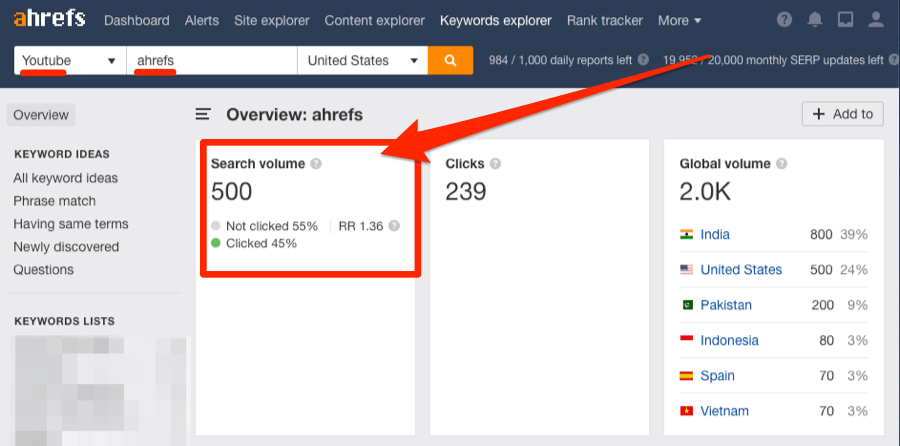The image size is (900, 446).
Task: Open Having same terms in sidebar
Action: 71,224
